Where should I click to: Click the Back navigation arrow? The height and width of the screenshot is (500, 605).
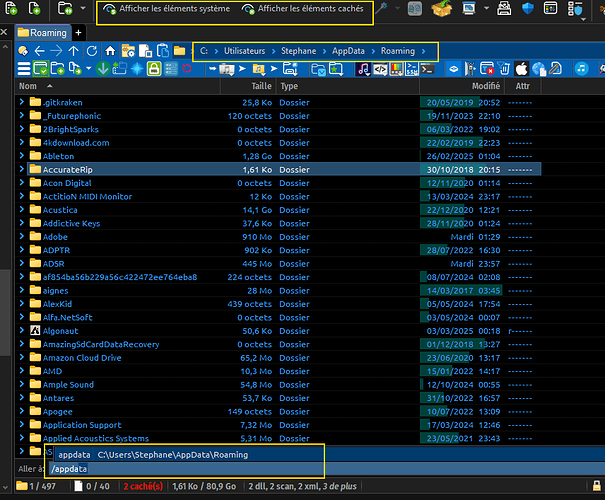coord(39,50)
